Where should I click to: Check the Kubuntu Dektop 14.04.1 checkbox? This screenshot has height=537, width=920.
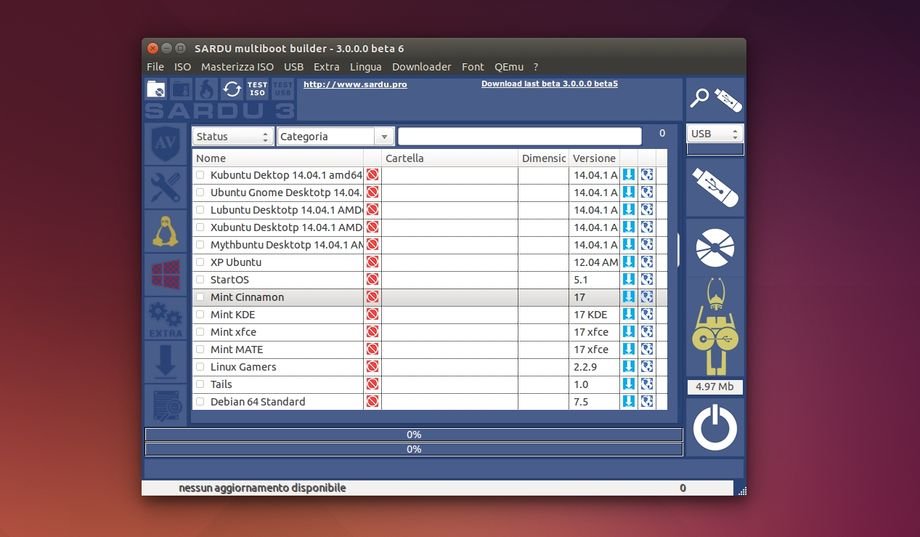[x=200, y=175]
